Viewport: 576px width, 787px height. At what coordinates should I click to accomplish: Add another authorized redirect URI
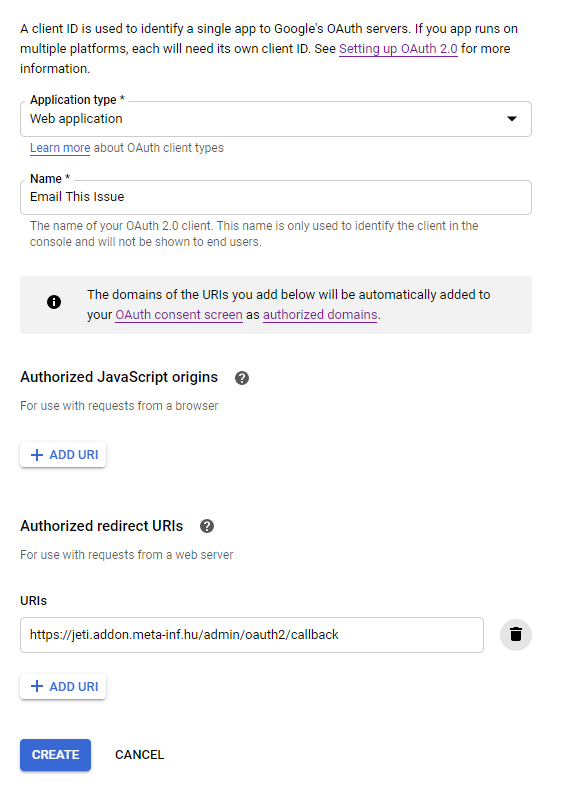tap(63, 686)
